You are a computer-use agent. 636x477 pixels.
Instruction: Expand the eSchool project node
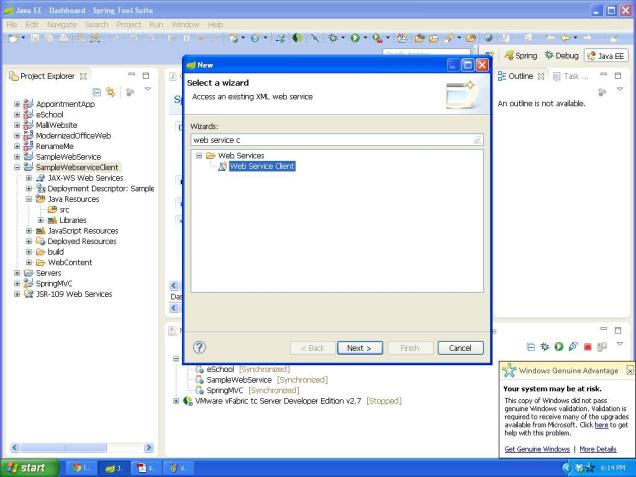[17, 114]
